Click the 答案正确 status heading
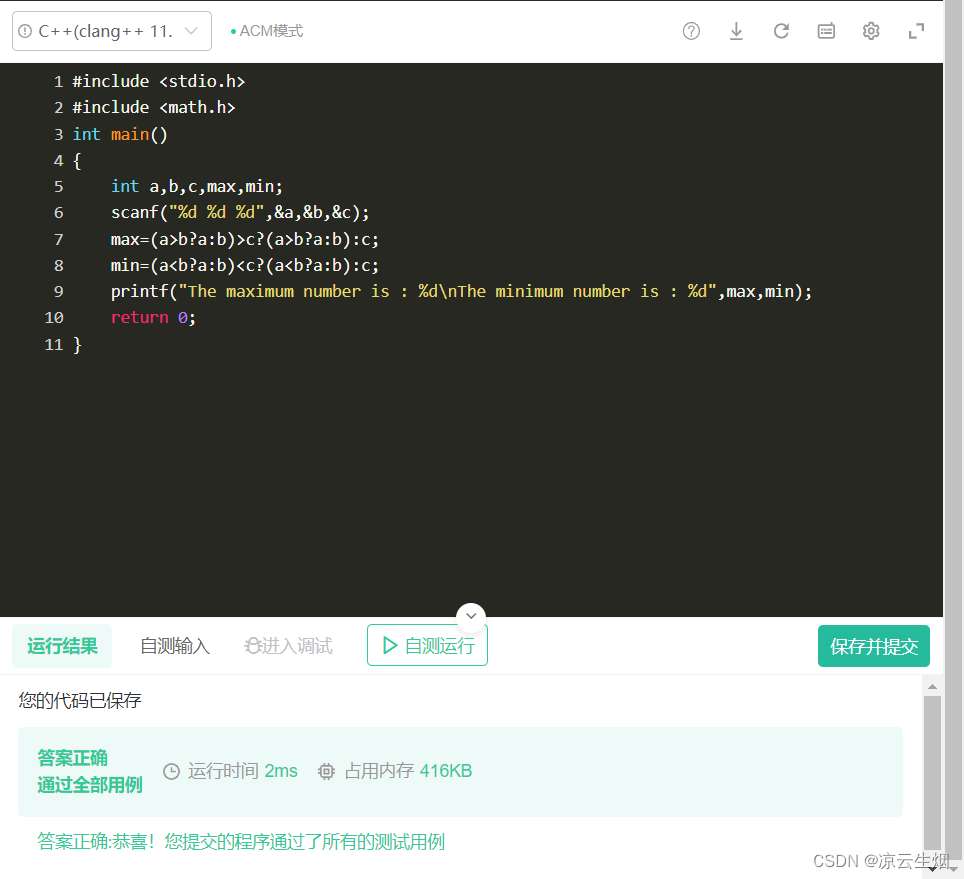Image resolution: width=964 pixels, height=879 pixels. coord(72,758)
